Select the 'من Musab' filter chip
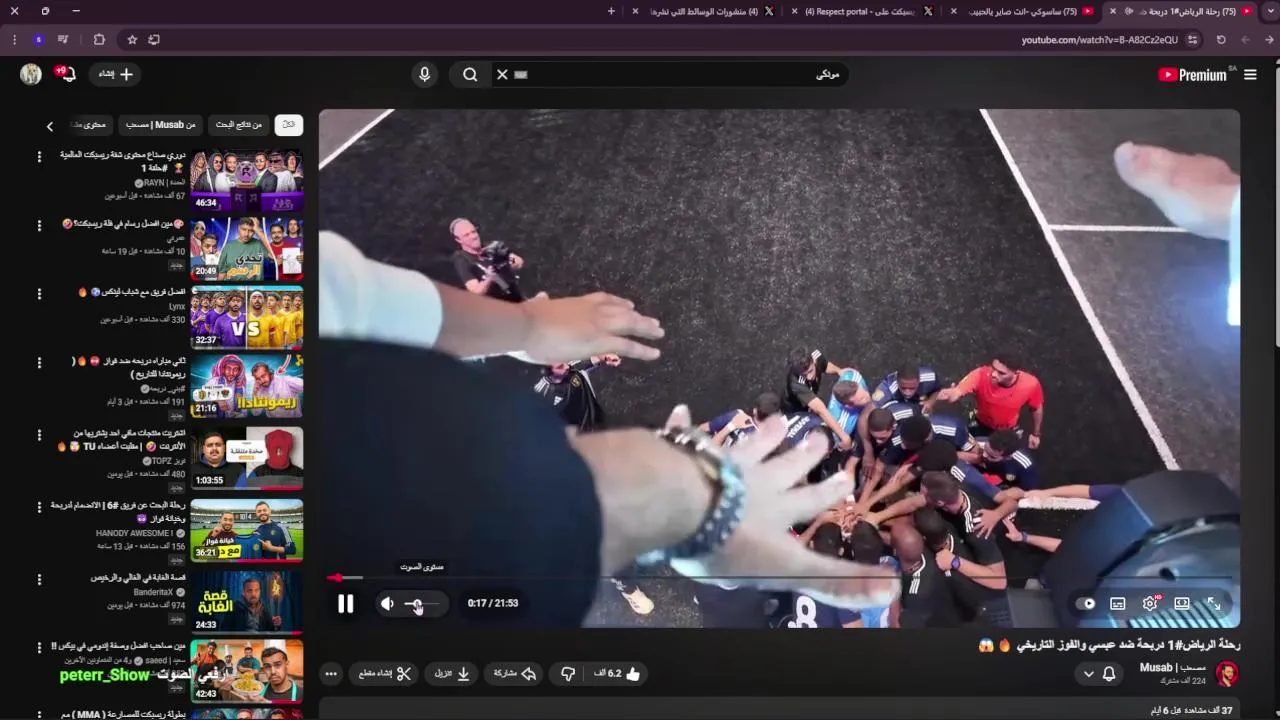The image size is (1280, 720). [160, 125]
